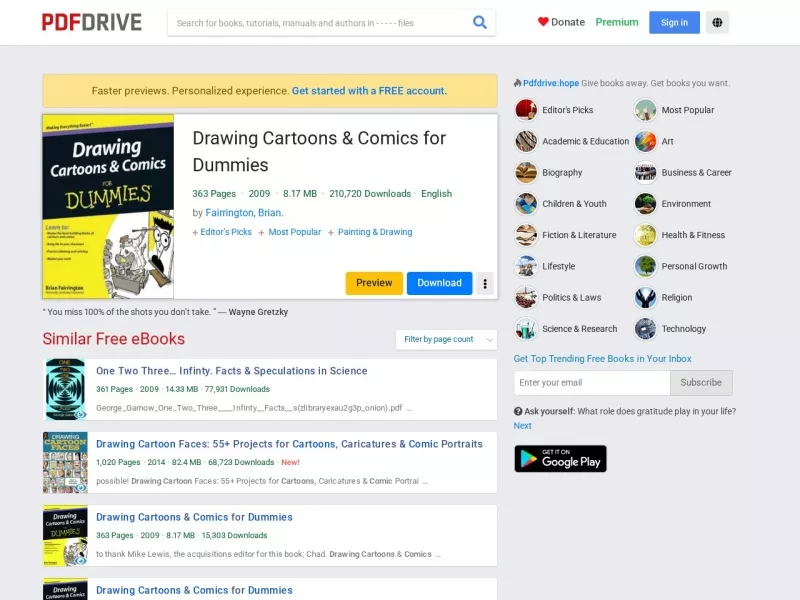Focus the Enter your email field
This screenshot has width=800, height=600.
592,383
